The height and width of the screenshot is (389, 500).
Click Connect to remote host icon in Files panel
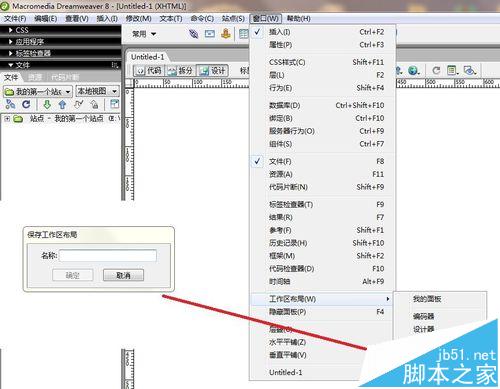(x=10, y=105)
